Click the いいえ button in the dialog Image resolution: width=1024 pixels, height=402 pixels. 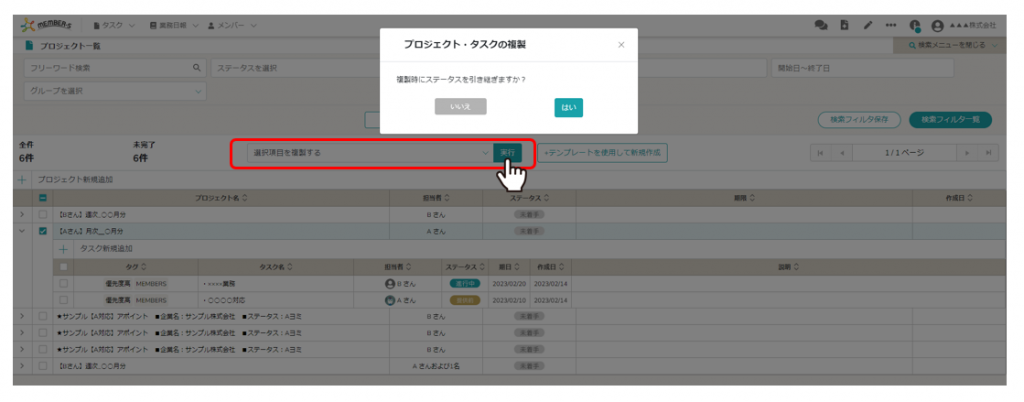click(460, 107)
